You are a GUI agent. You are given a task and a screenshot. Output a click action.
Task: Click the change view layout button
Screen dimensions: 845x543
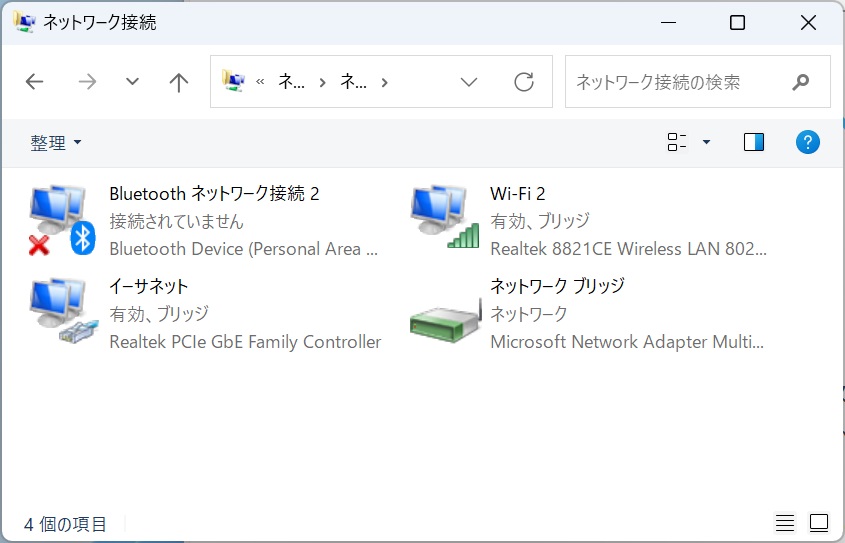[677, 142]
